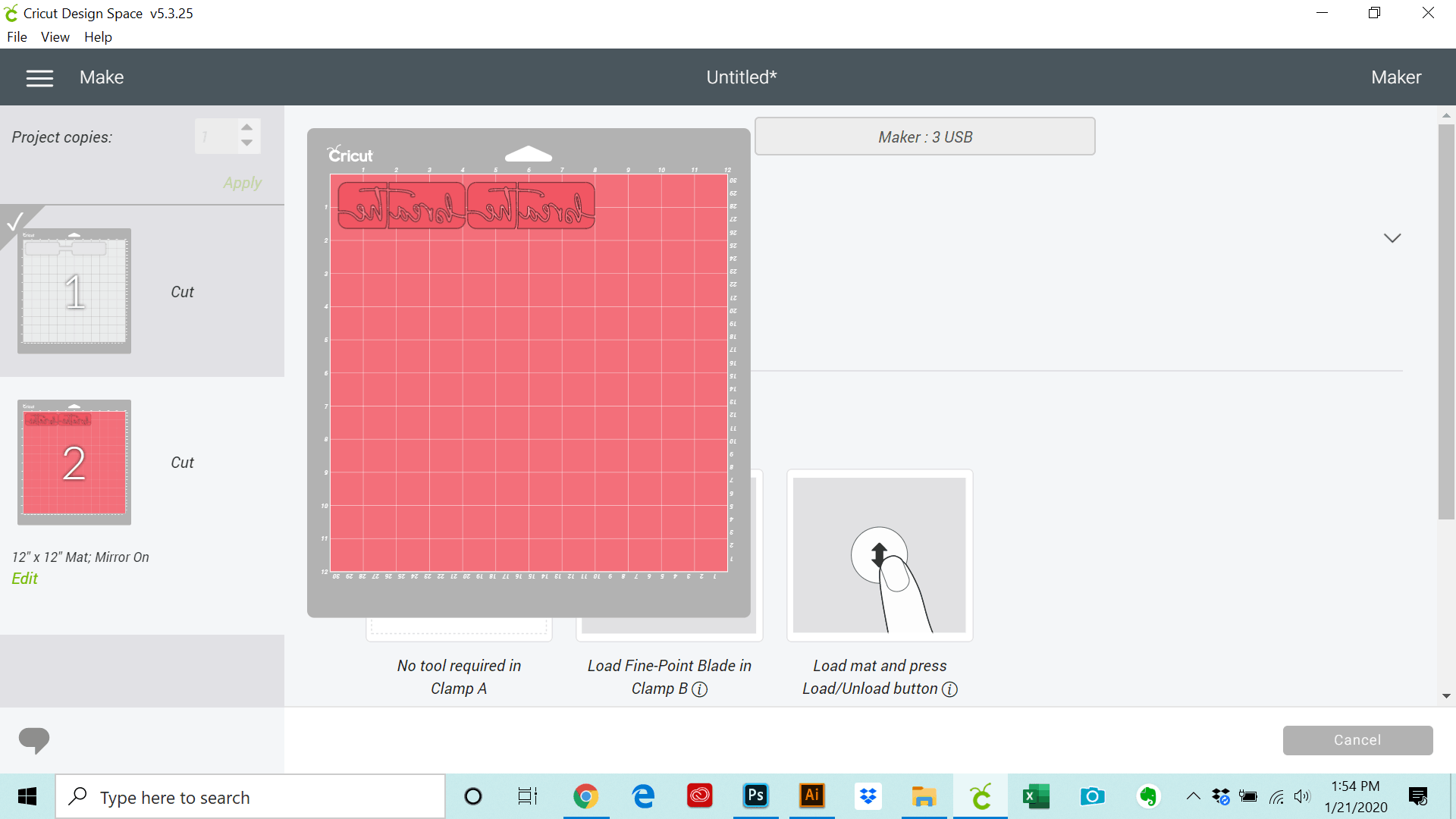Image resolution: width=1456 pixels, height=819 pixels.
Task: Click the Untitled* project title
Action: (742, 77)
